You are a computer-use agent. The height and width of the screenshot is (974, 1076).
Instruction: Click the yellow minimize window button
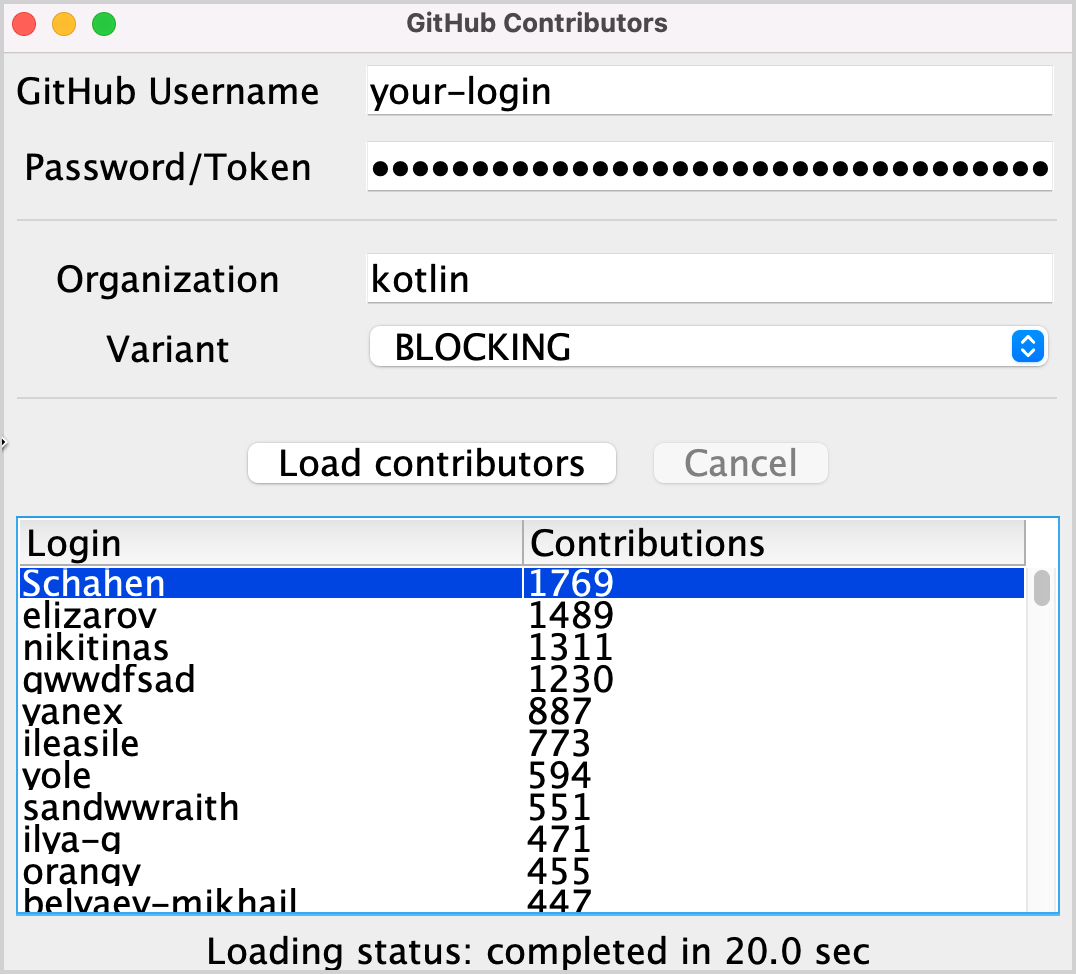[x=64, y=24]
